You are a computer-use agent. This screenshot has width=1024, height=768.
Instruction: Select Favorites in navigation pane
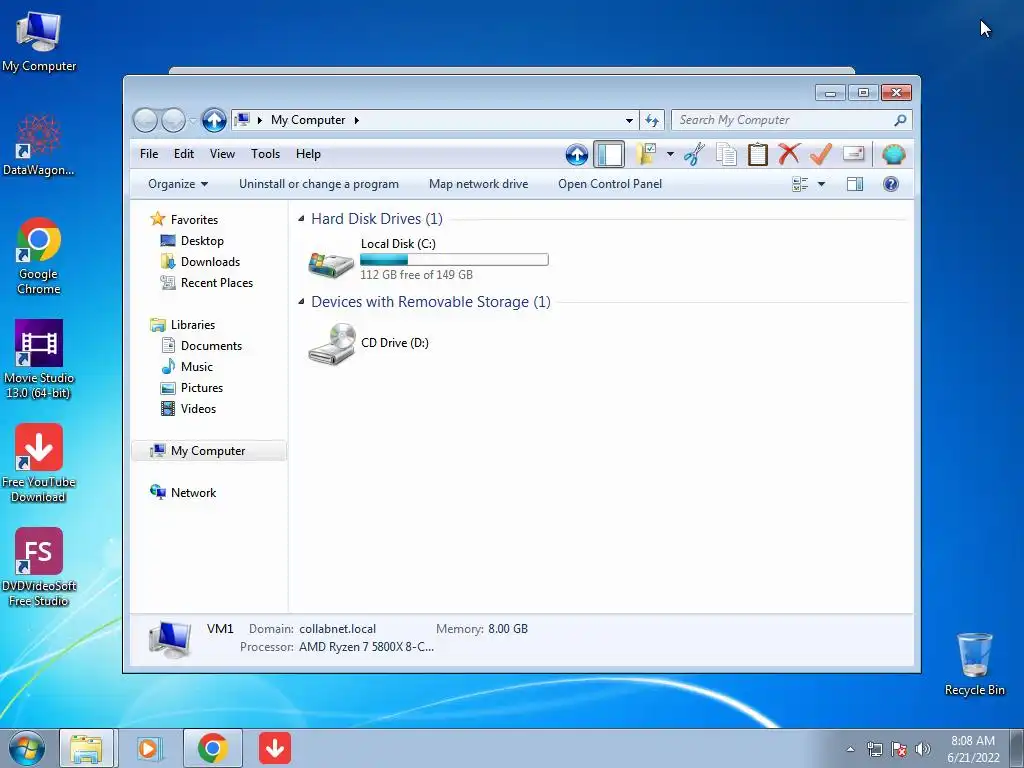click(194, 220)
